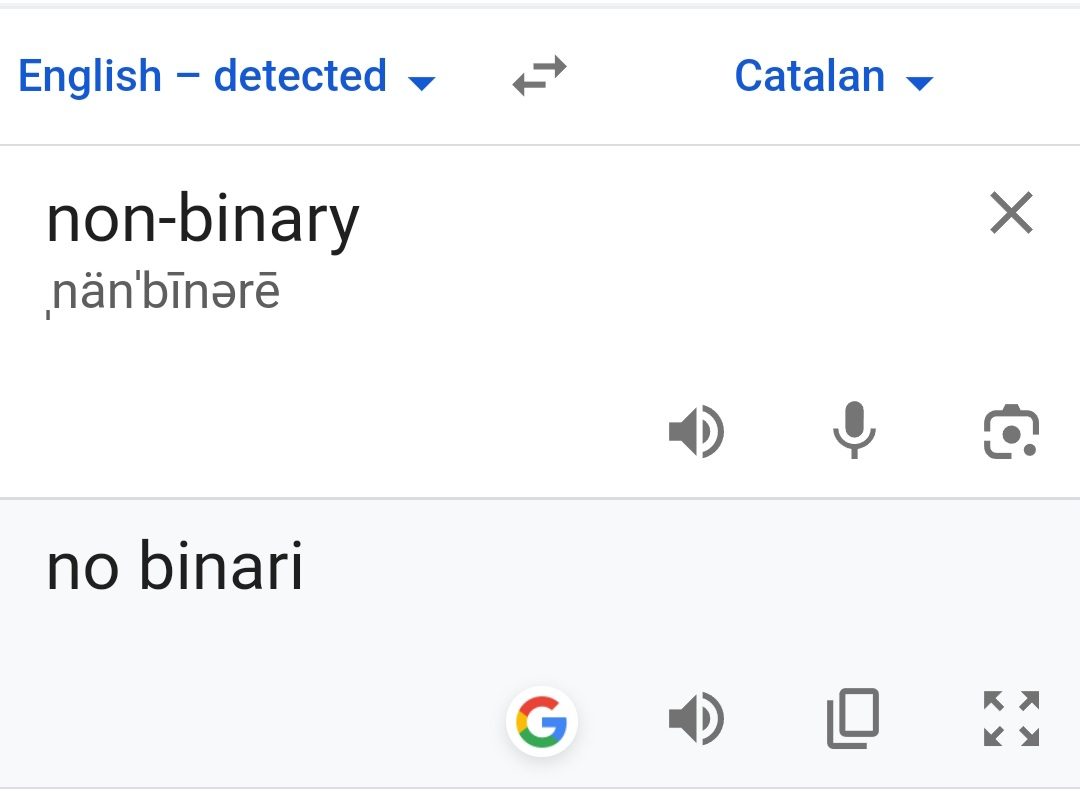This screenshot has width=1080, height=791.
Task: Open camera translation
Action: [1011, 433]
